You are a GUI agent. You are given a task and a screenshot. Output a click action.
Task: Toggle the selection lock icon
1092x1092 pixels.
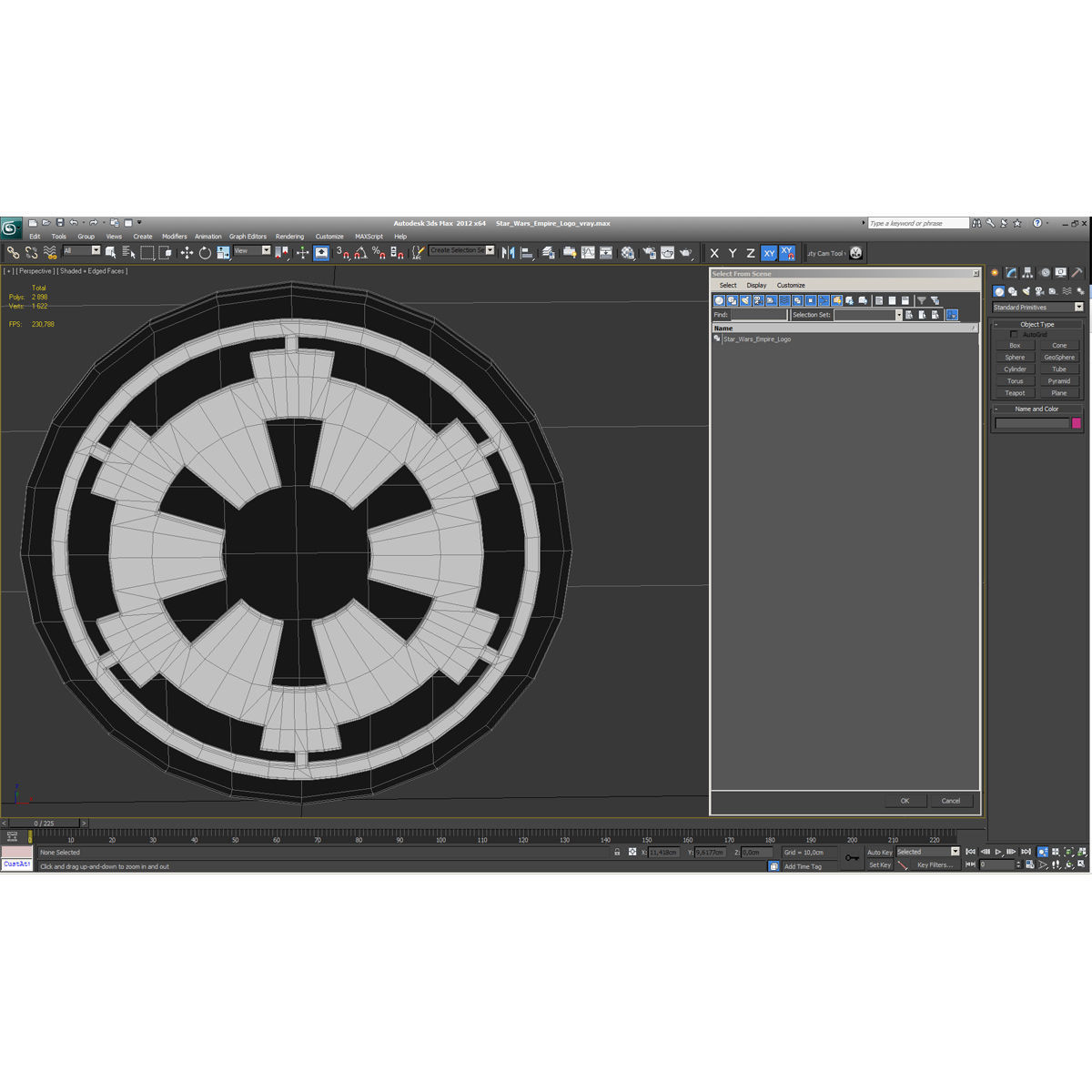point(617,852)
